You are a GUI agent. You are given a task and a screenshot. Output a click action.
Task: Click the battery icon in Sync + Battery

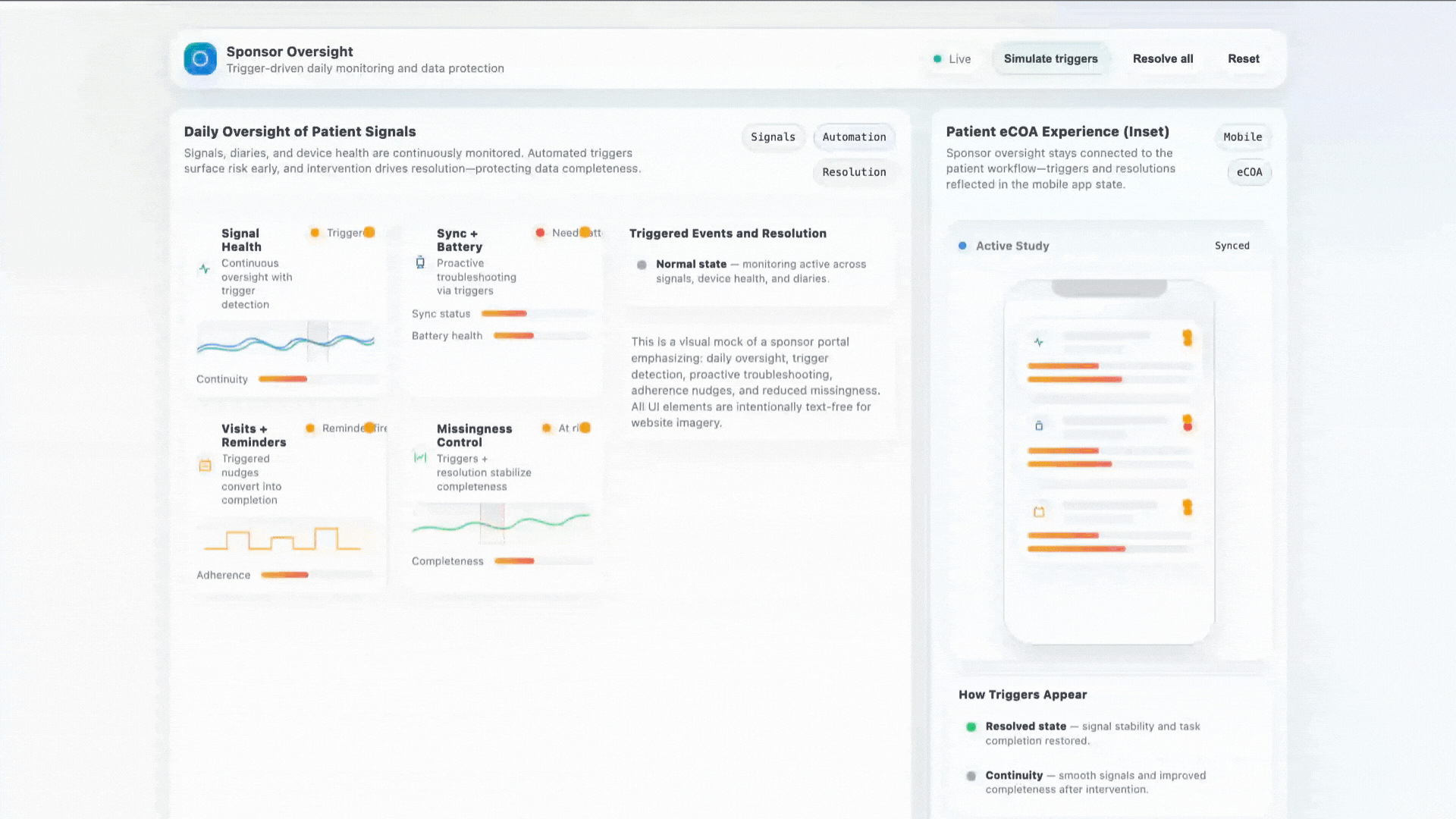420,262
